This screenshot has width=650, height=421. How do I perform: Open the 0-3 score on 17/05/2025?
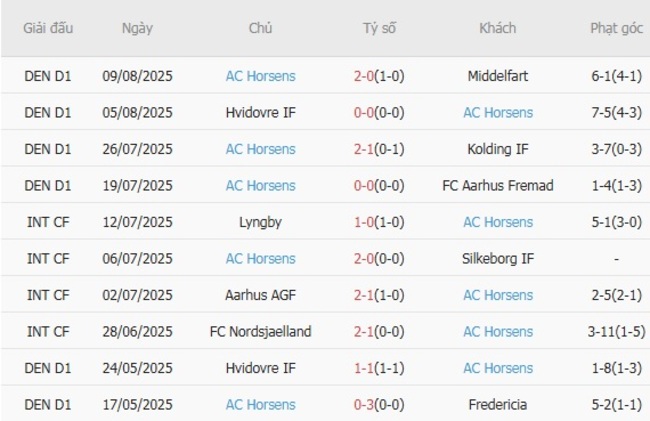point(365,404)
